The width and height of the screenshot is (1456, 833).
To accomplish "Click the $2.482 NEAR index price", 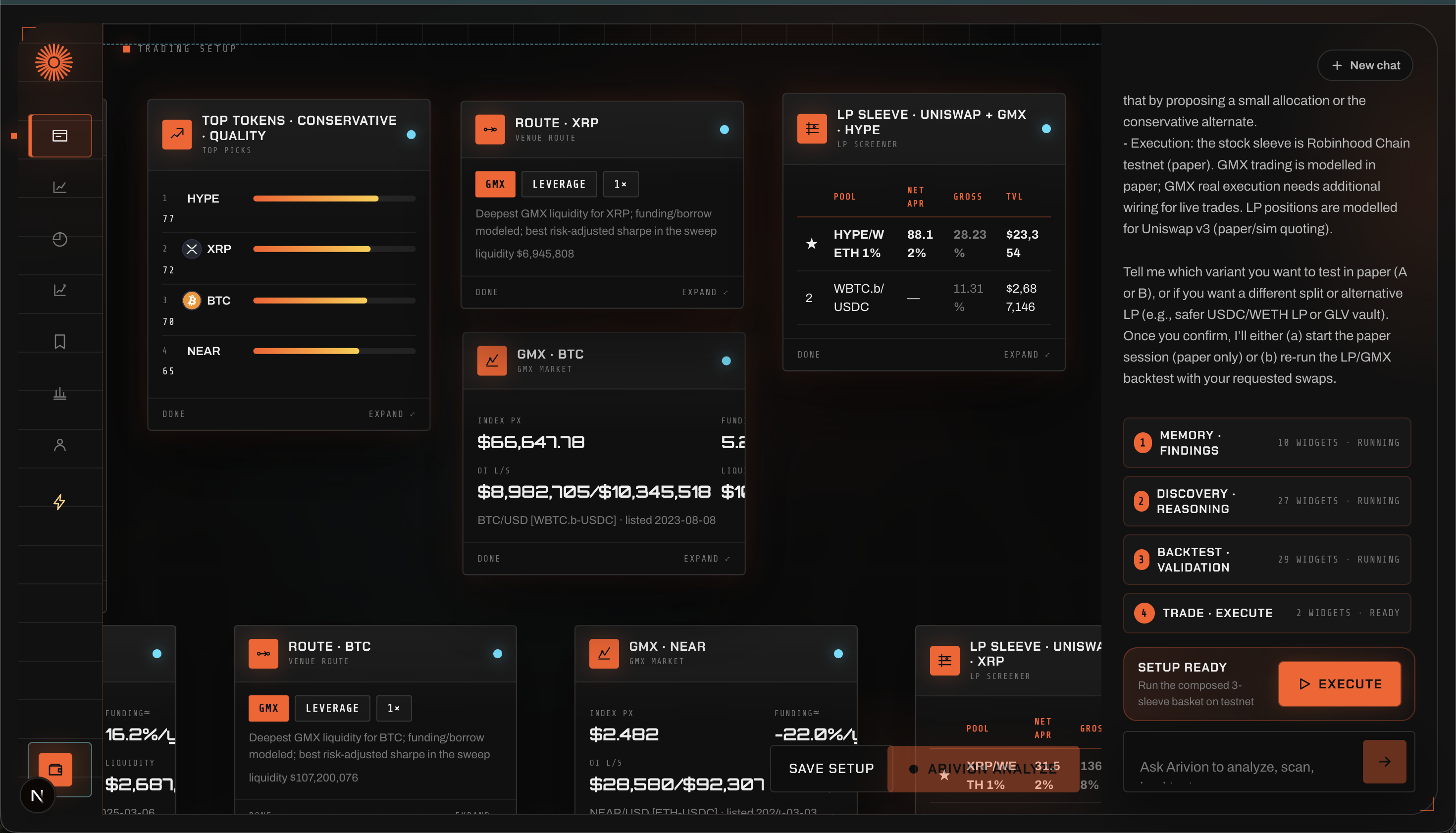I will [624, 734].
